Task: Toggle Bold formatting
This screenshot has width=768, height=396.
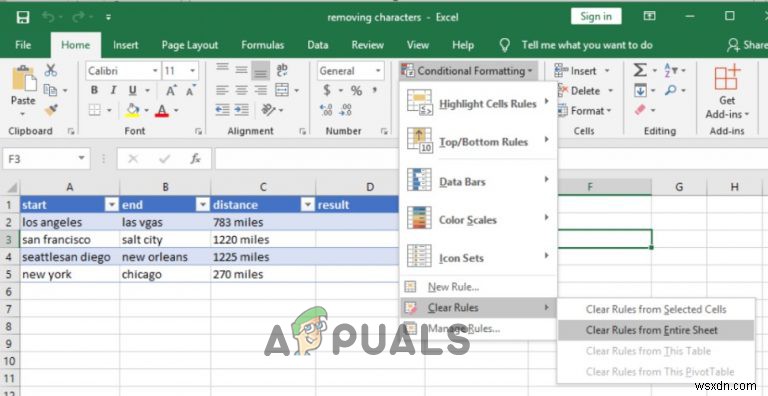Action: (x=95, y=91)
